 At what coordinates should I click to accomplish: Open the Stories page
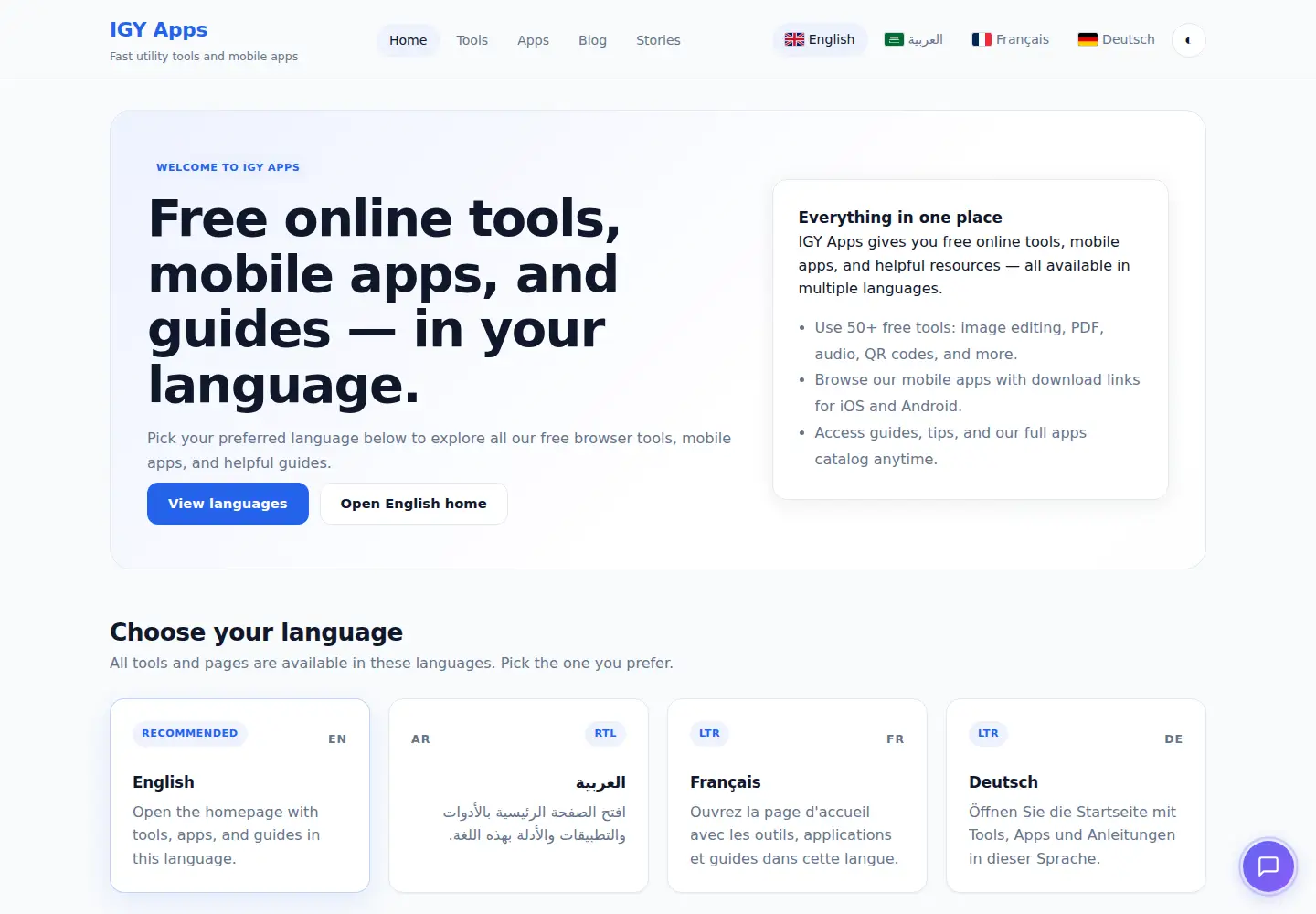pos(658,40)
